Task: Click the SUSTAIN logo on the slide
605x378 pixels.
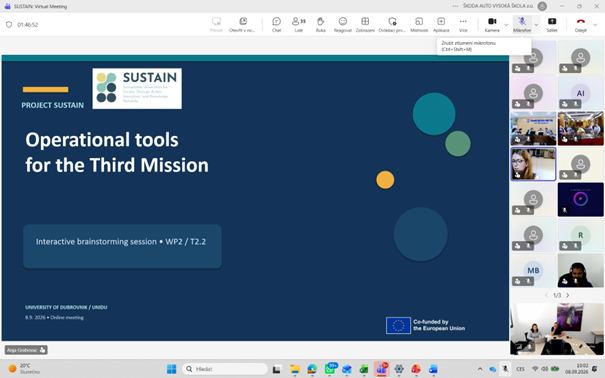Action: (x=137, y=88)
